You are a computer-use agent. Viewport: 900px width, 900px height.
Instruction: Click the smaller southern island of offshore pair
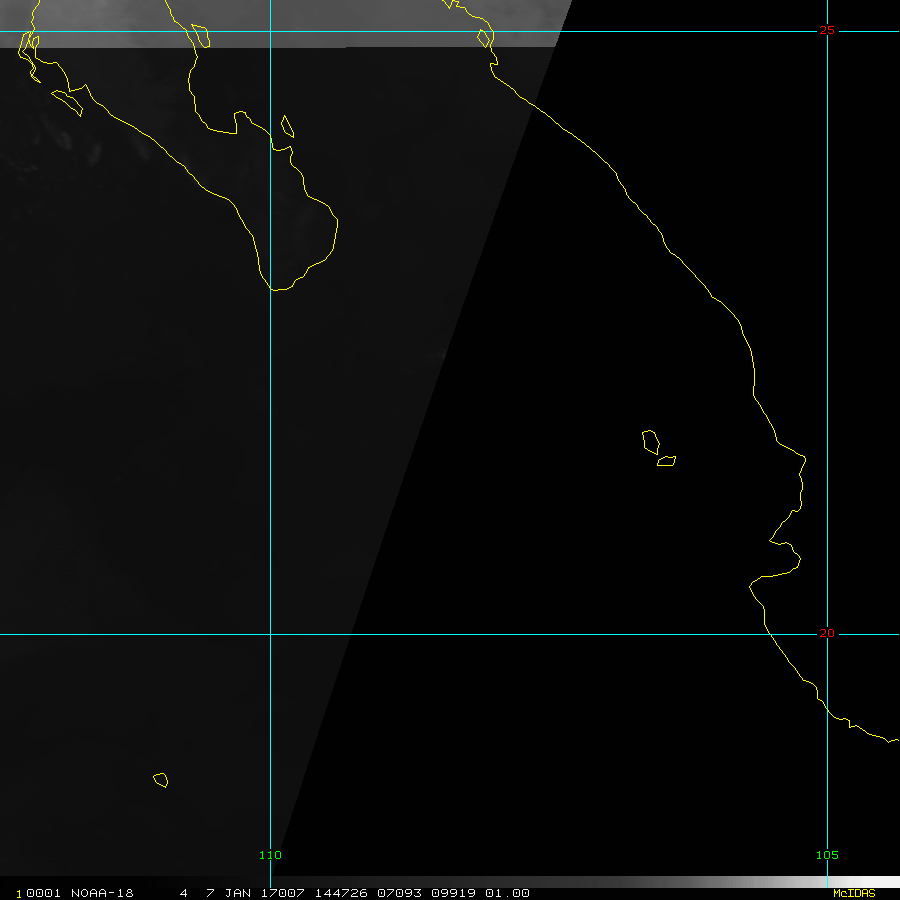(666, 461)
